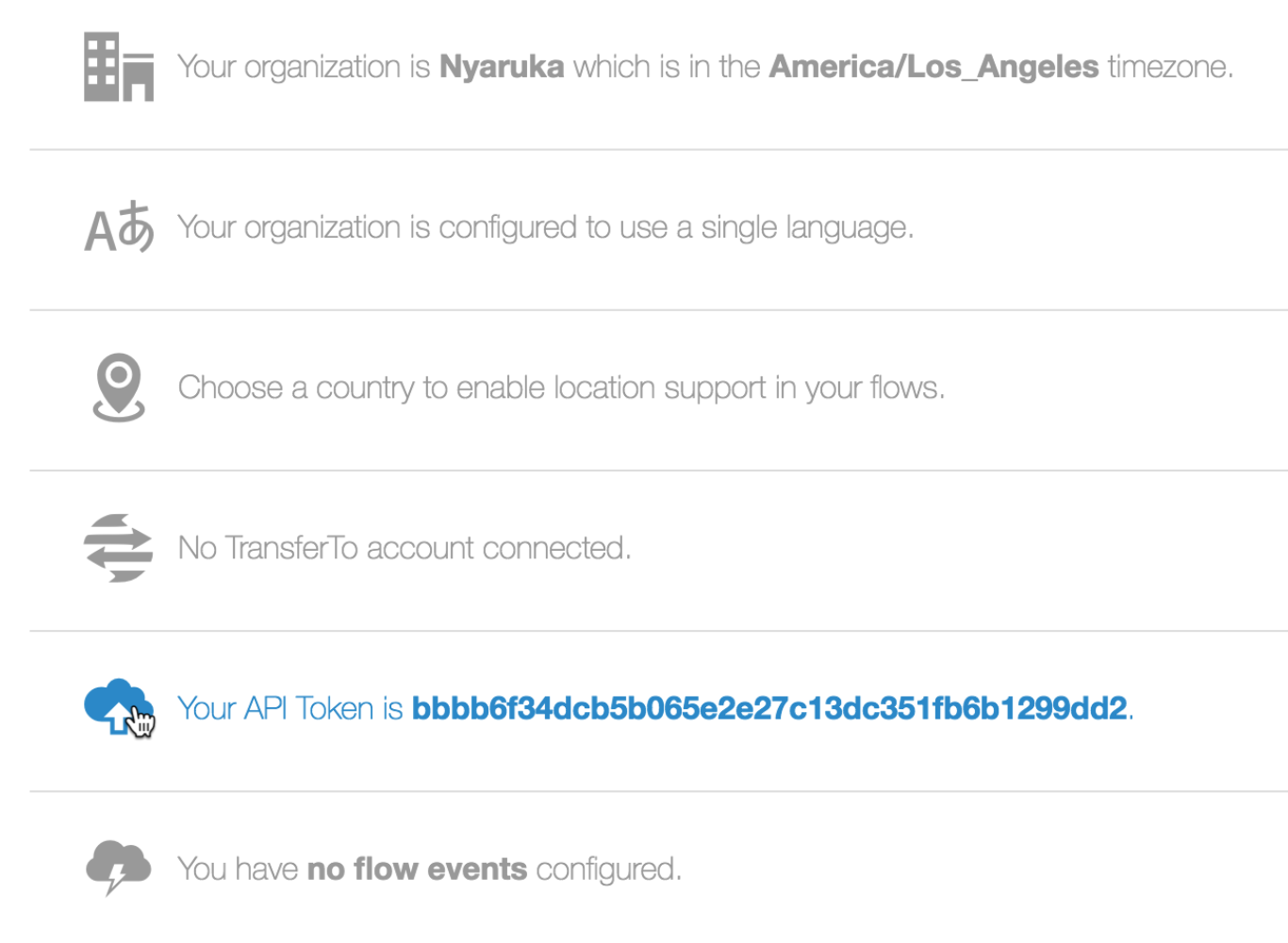Click the API token bbbb6f34dcb5 value

pyautogui.click(x=769, y=708)
